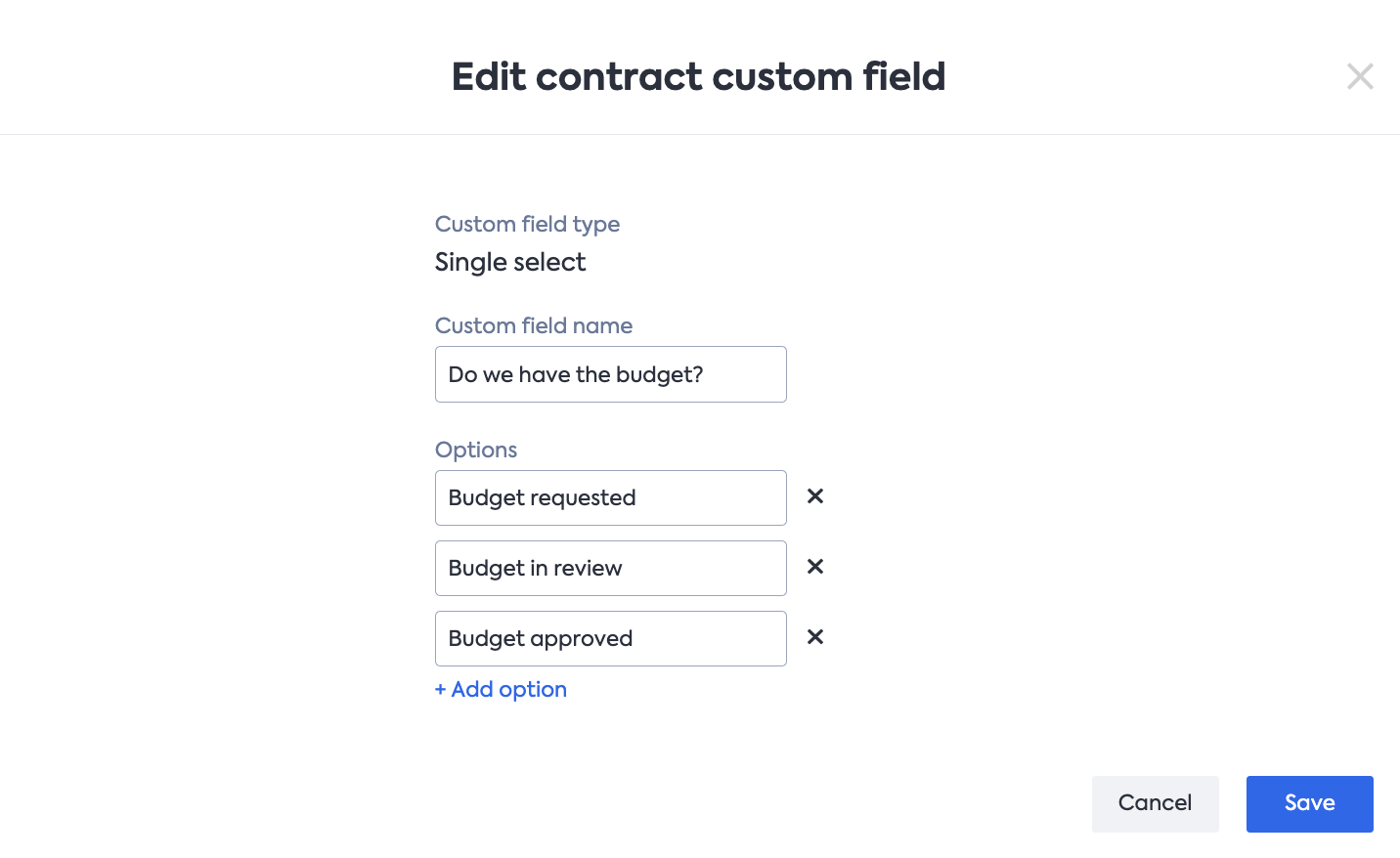Click the 'Single select' field type value
Image resolution: width=1400 pixels, height=858 pixels.
coord(510,262)
